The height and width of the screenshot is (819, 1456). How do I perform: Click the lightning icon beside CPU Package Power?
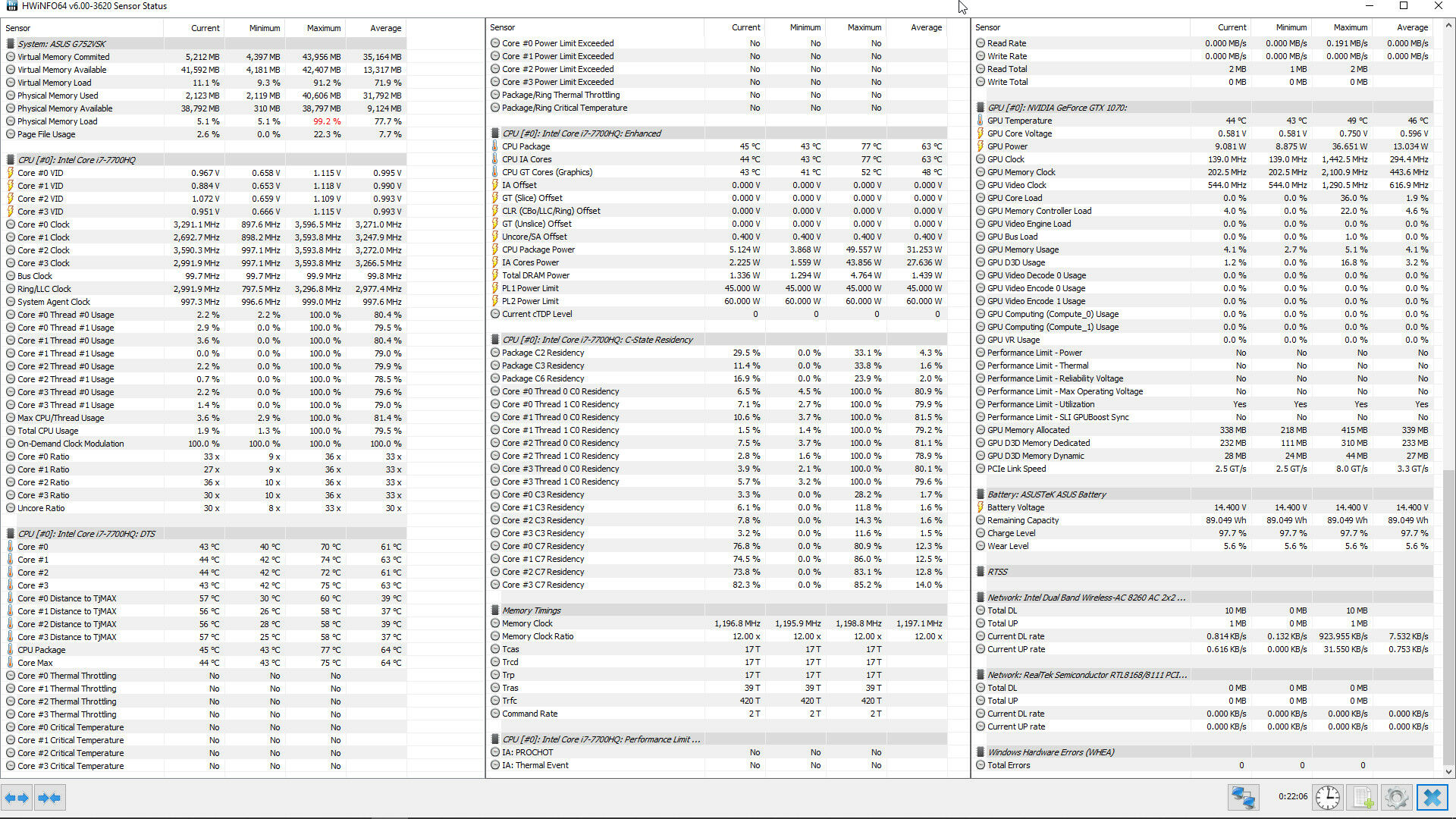coord(495,249)
